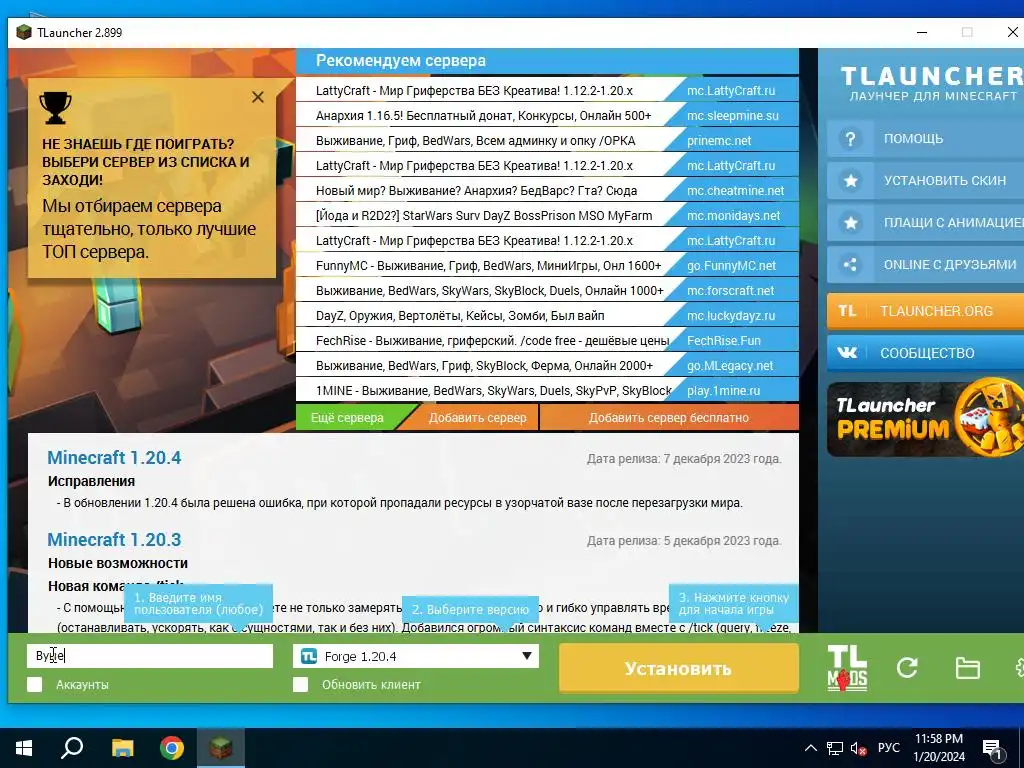Click the TLauncher Premium banner
Image resolution: width=1024 pixels, height=768 pixels.
[925, 419]
